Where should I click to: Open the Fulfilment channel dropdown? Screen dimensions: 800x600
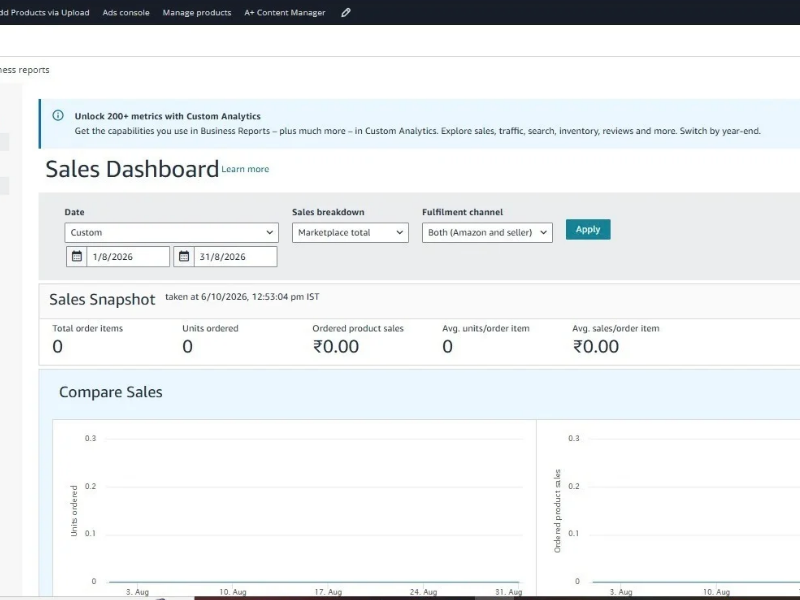(x=487, y=233)
